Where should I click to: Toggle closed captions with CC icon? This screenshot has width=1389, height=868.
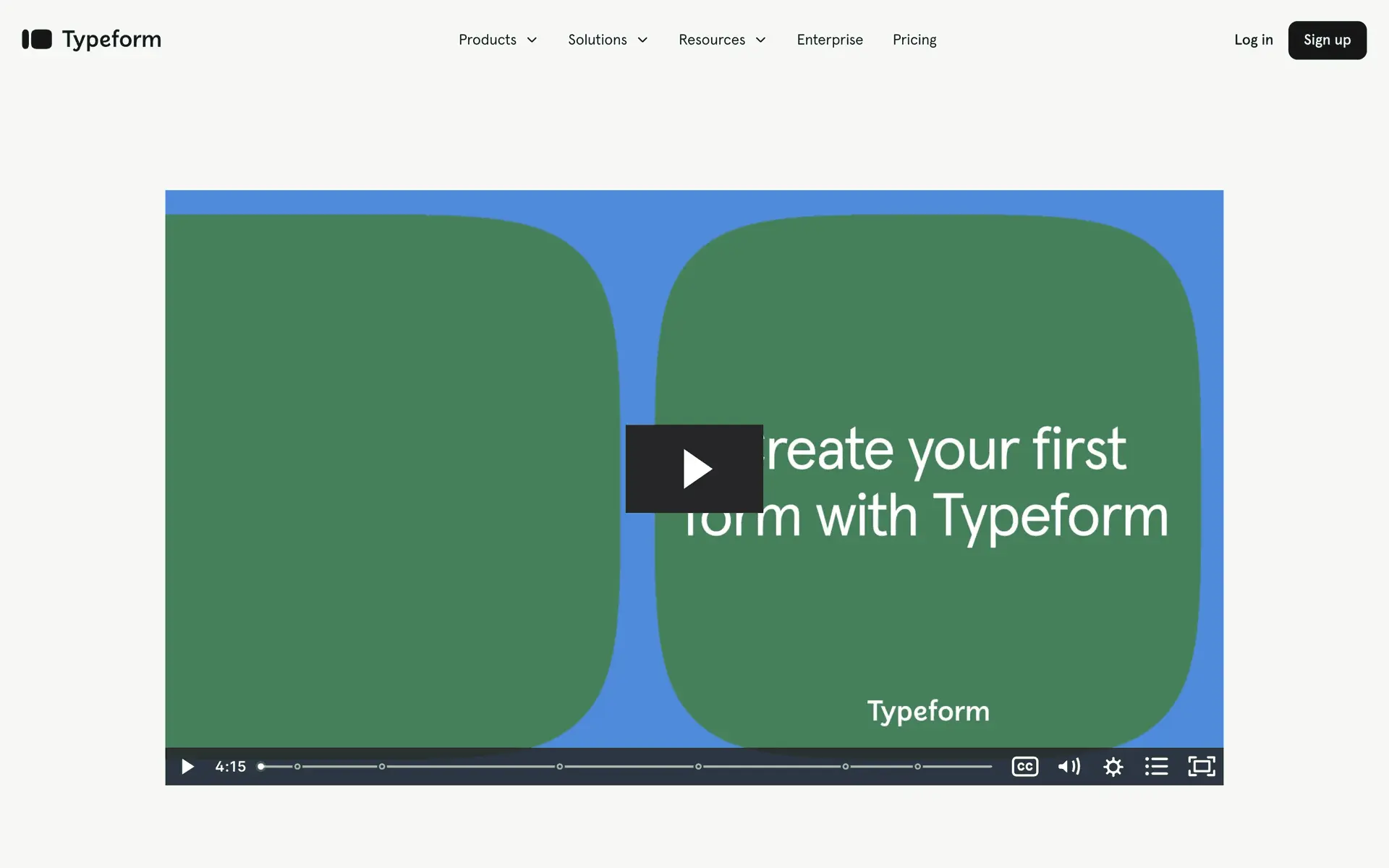click(1024, 767)
